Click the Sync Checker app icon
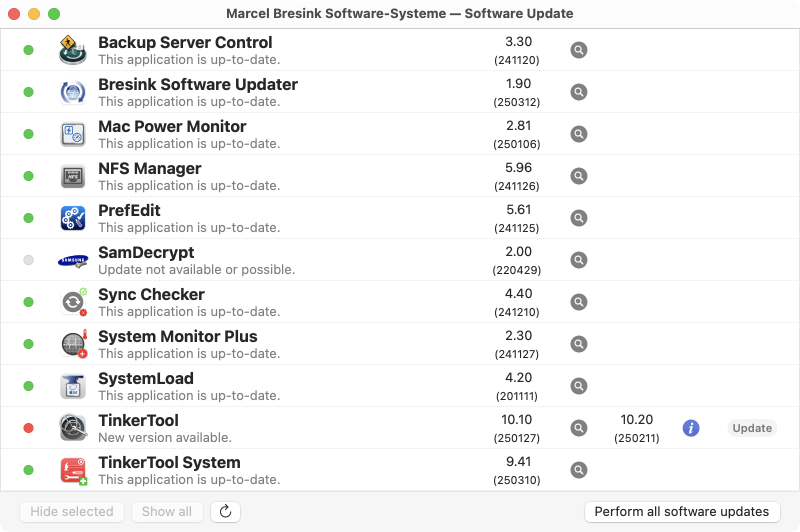Image resolution: width=800 pixels, height=532 pixels. click(x=73, y=302)
